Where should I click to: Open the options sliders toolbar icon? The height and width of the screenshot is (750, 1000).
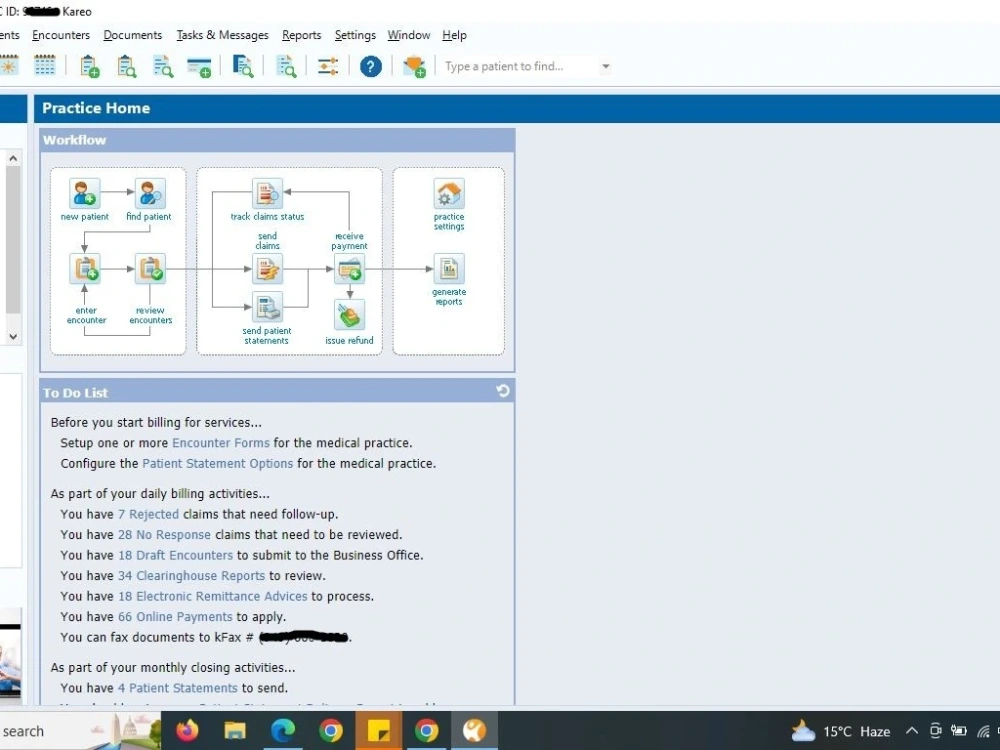coord(328,66)
